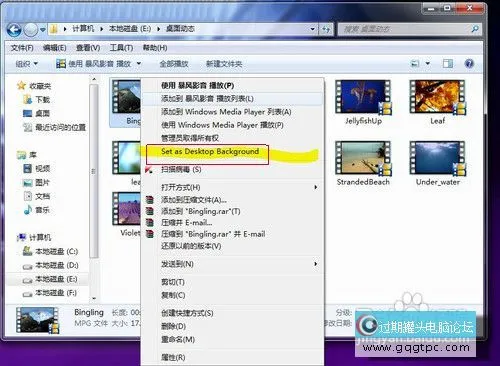Open the 工具(T) menu

[x=121, y=48]
